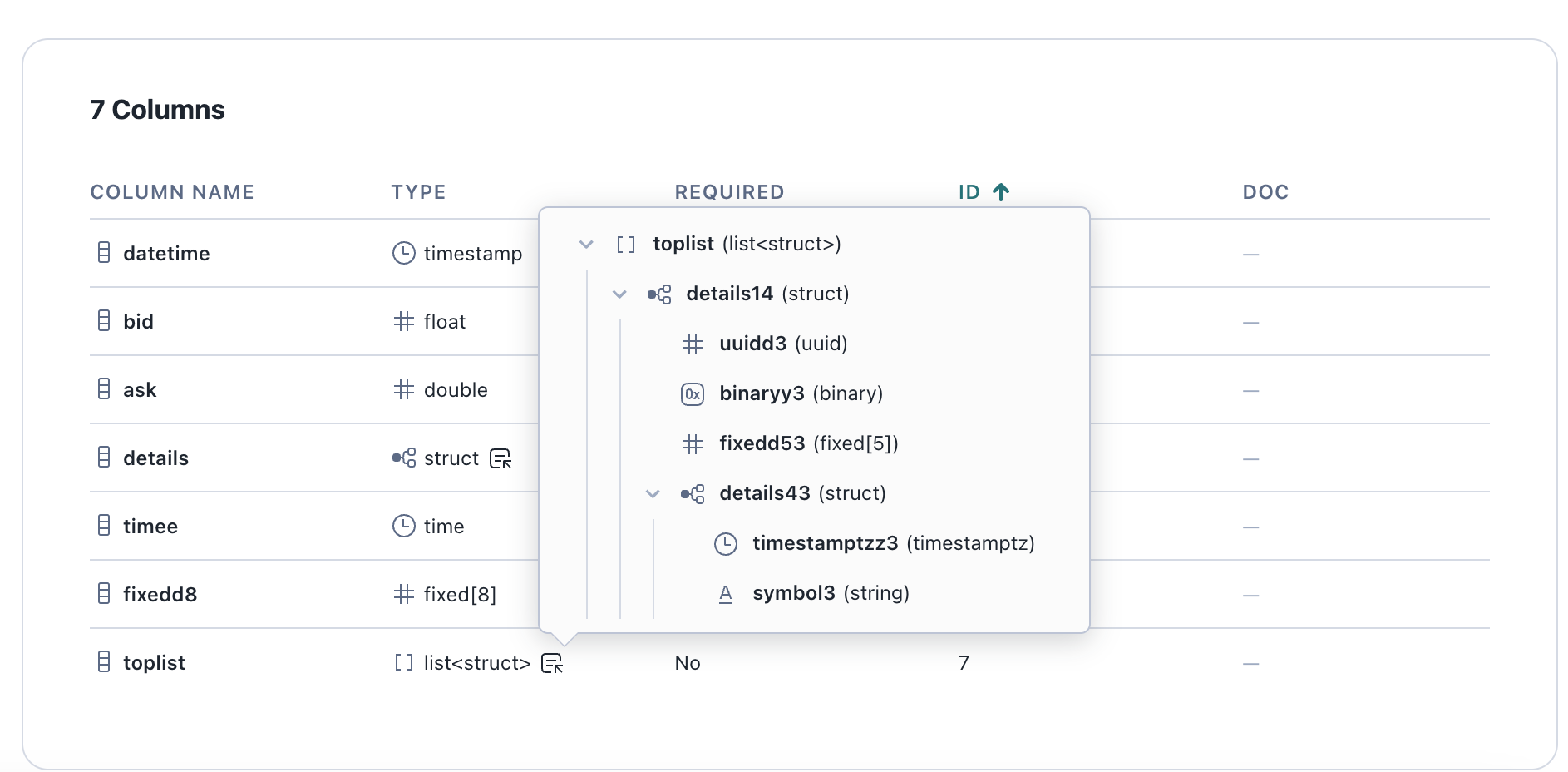Collapse the details14 struct node

(x=619, y=294)
